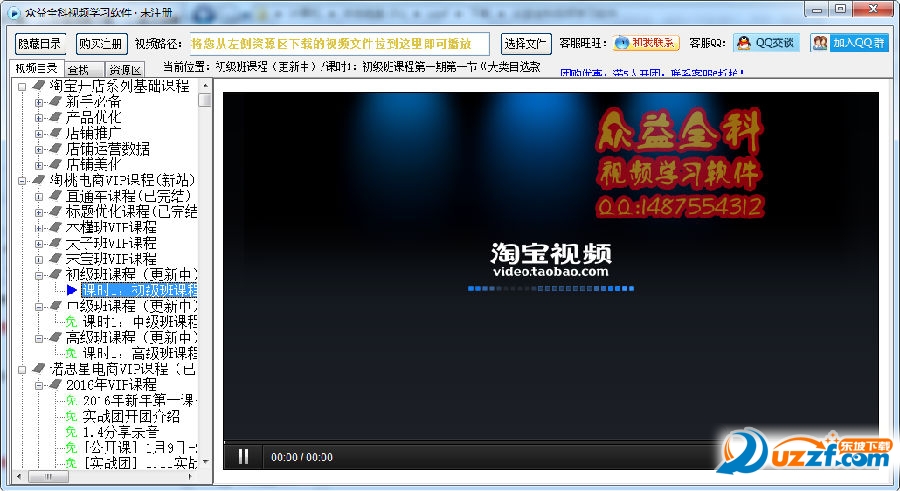
Task: Click the blue play arrow beside the selected lesson
Action: [72, 290]
